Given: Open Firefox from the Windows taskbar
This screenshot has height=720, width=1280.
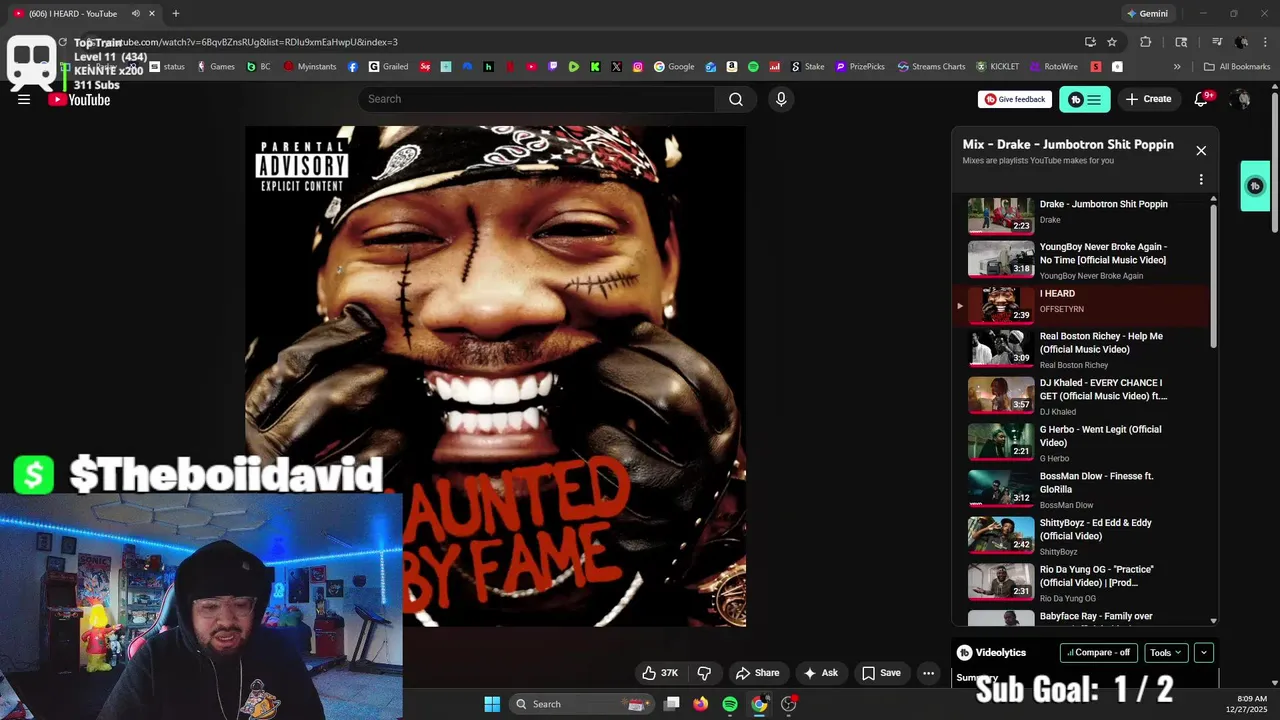Looking at the screenshot, I should pos(701,704).
